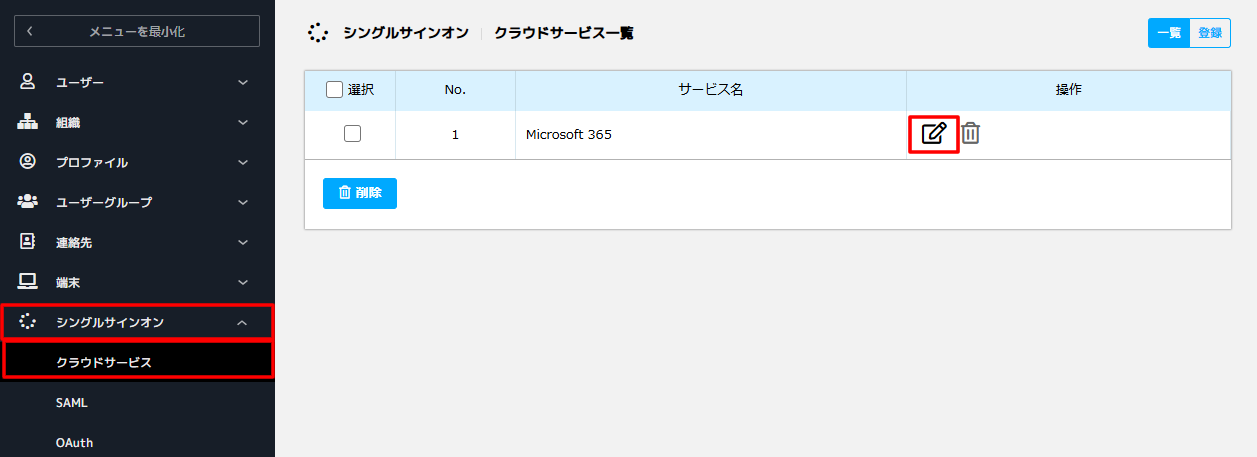Click the Microsoft 365 service name
Screen dimensions: 1257x457
coord(569,134)
